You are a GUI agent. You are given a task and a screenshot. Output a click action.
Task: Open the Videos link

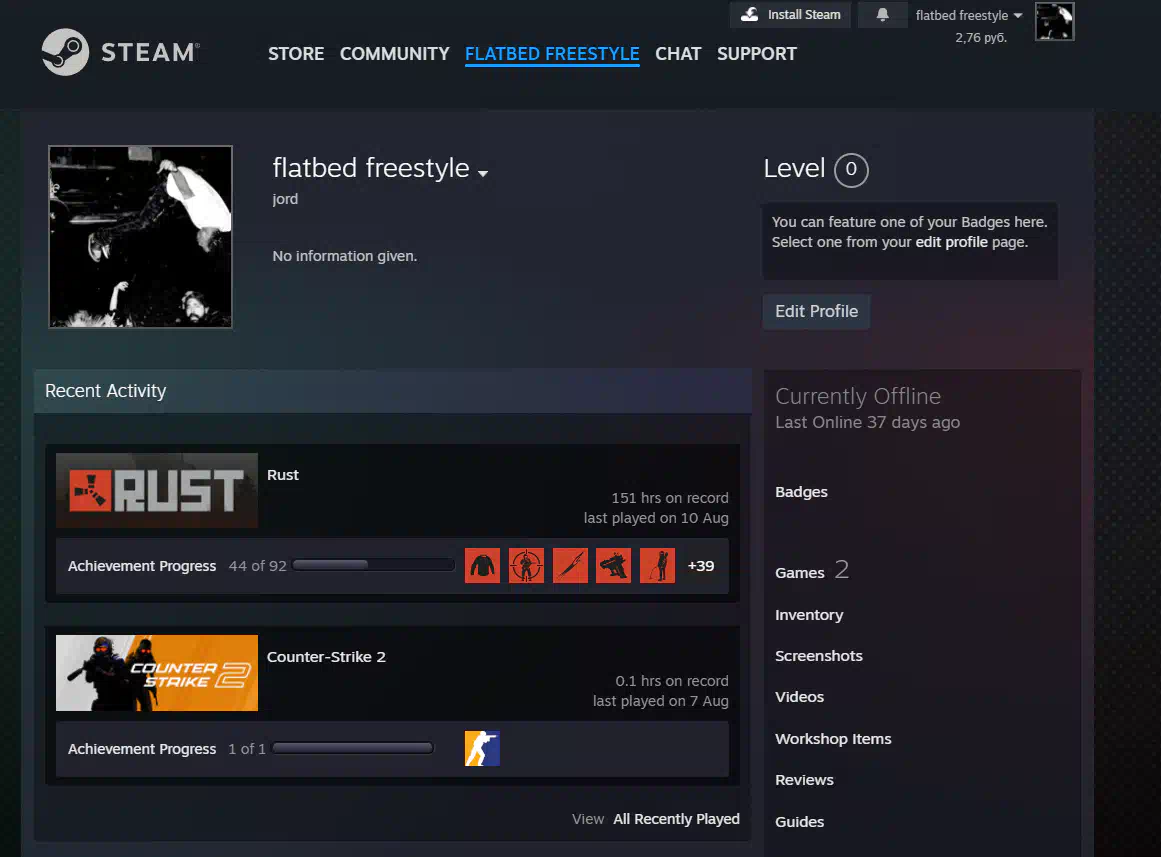pos(800,697)
